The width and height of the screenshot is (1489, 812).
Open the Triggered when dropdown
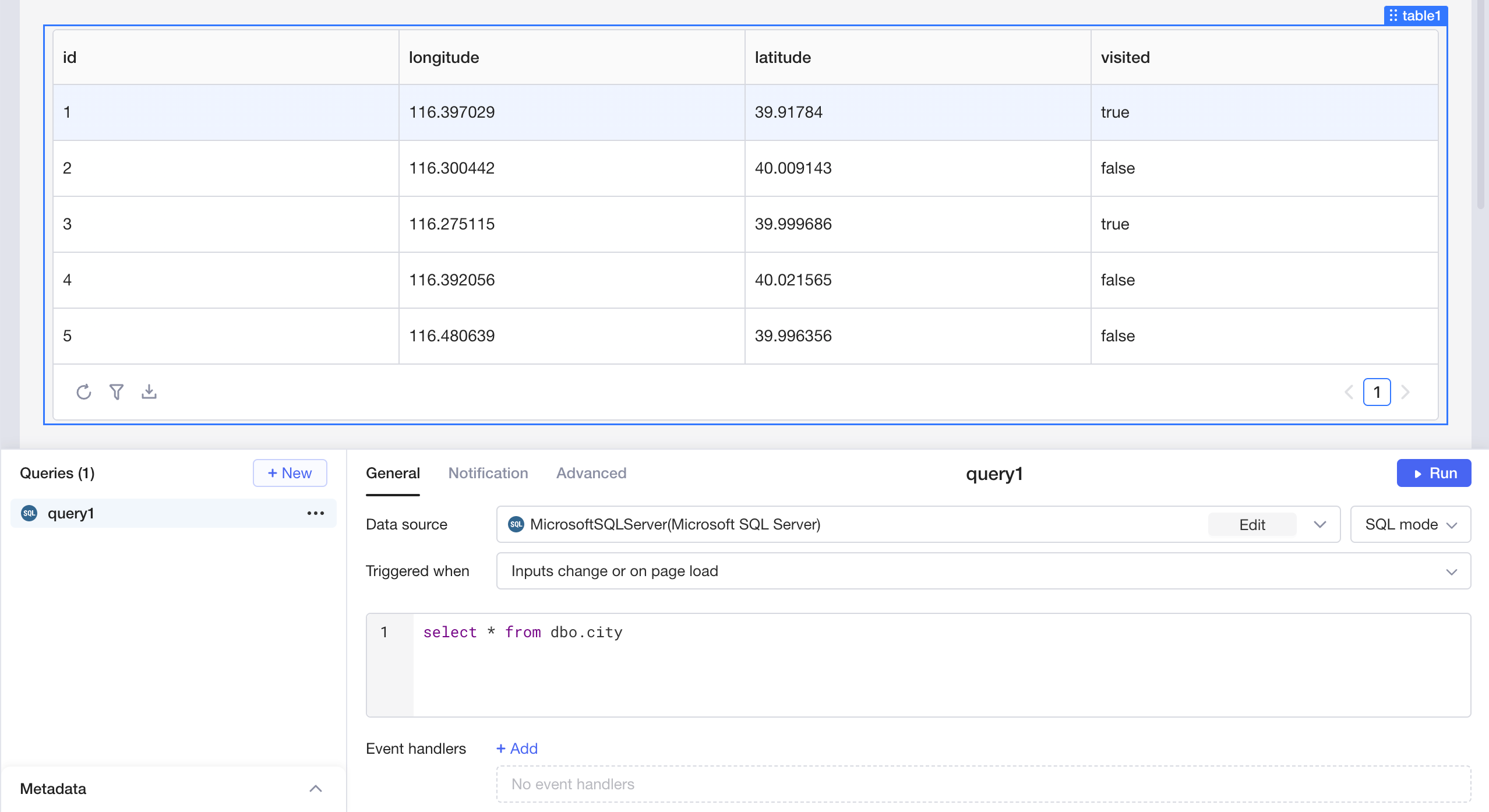(983, 571)
